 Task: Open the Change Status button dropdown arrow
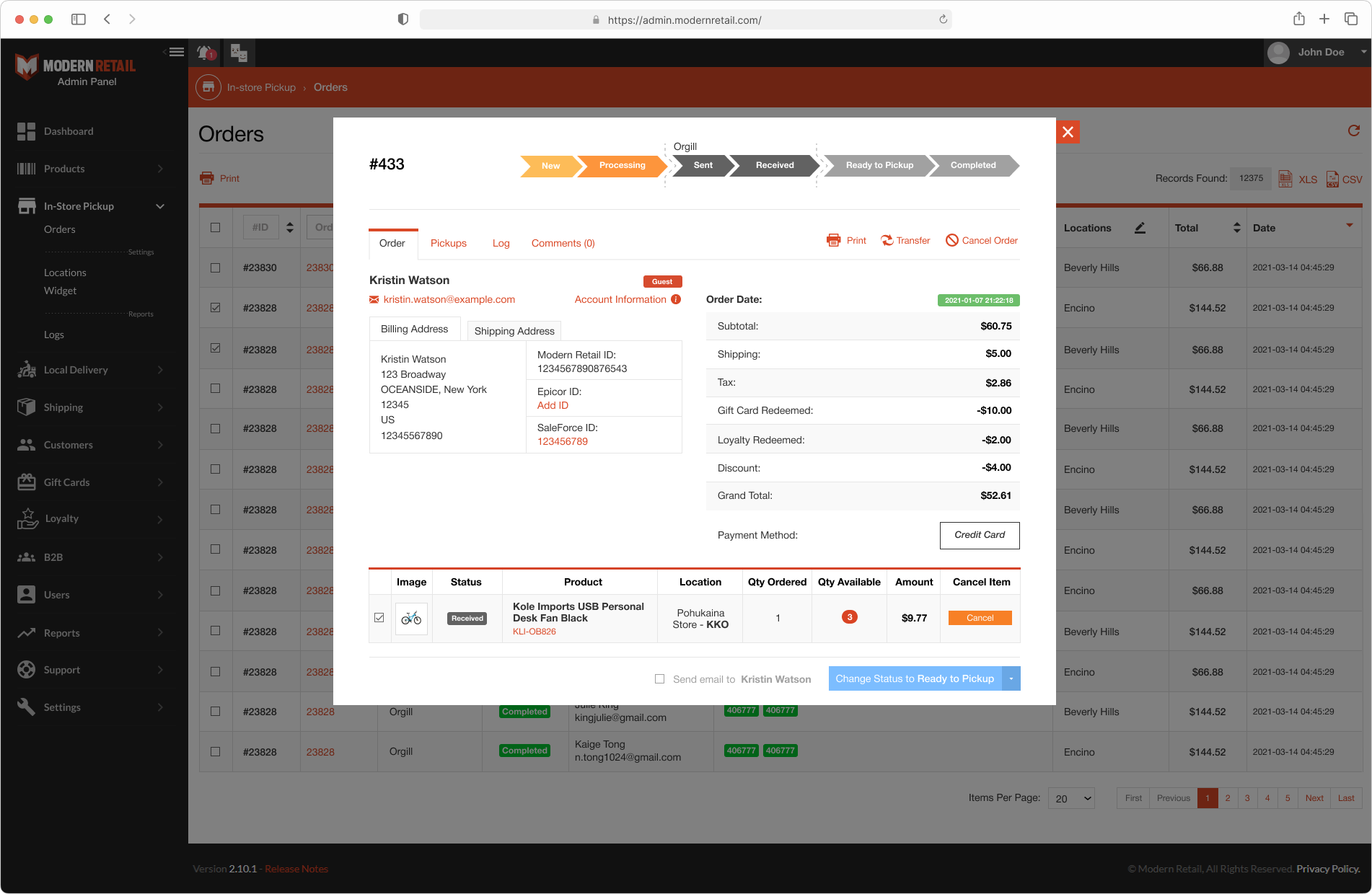1011,679
